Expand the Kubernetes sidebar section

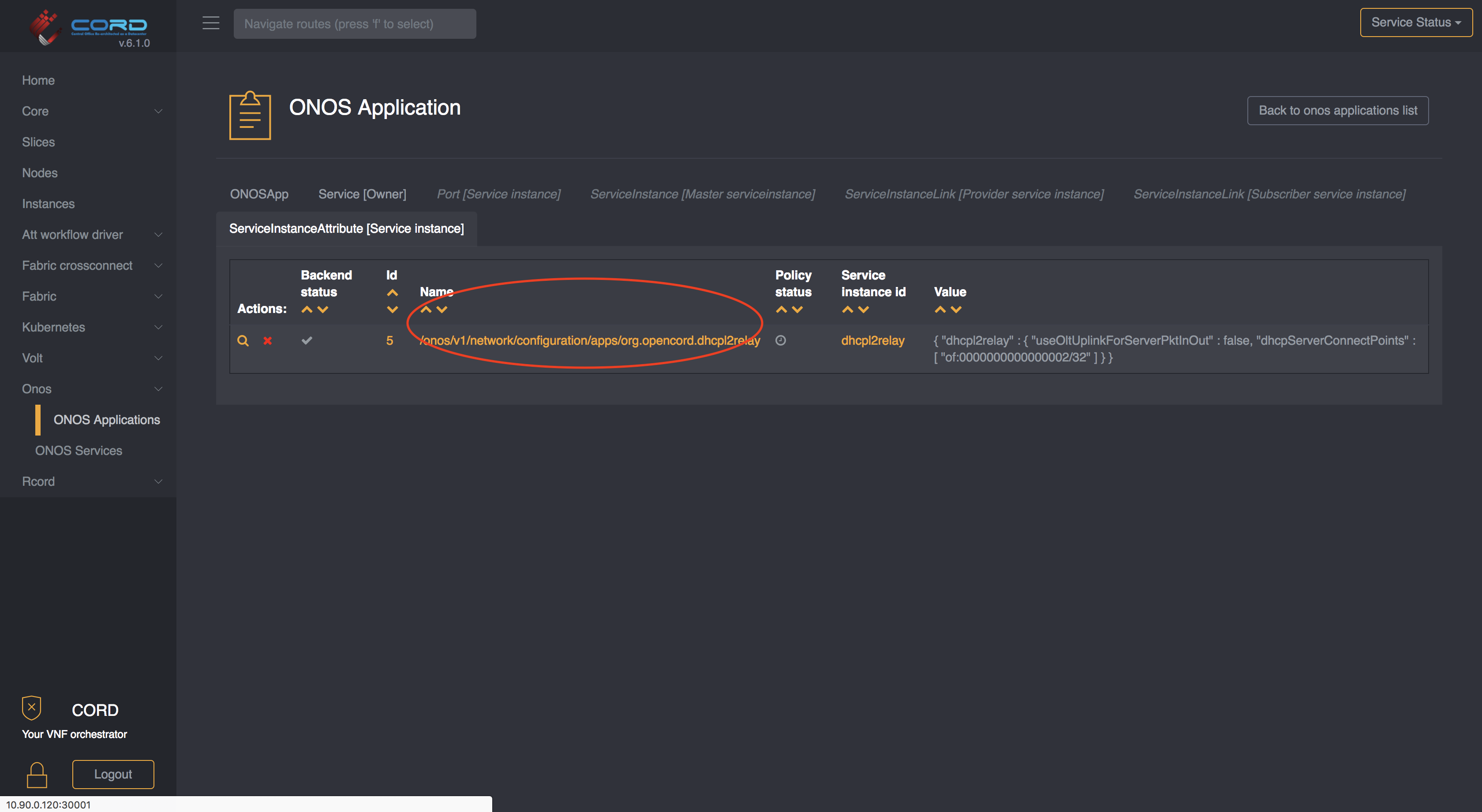(x=88, y=327)
